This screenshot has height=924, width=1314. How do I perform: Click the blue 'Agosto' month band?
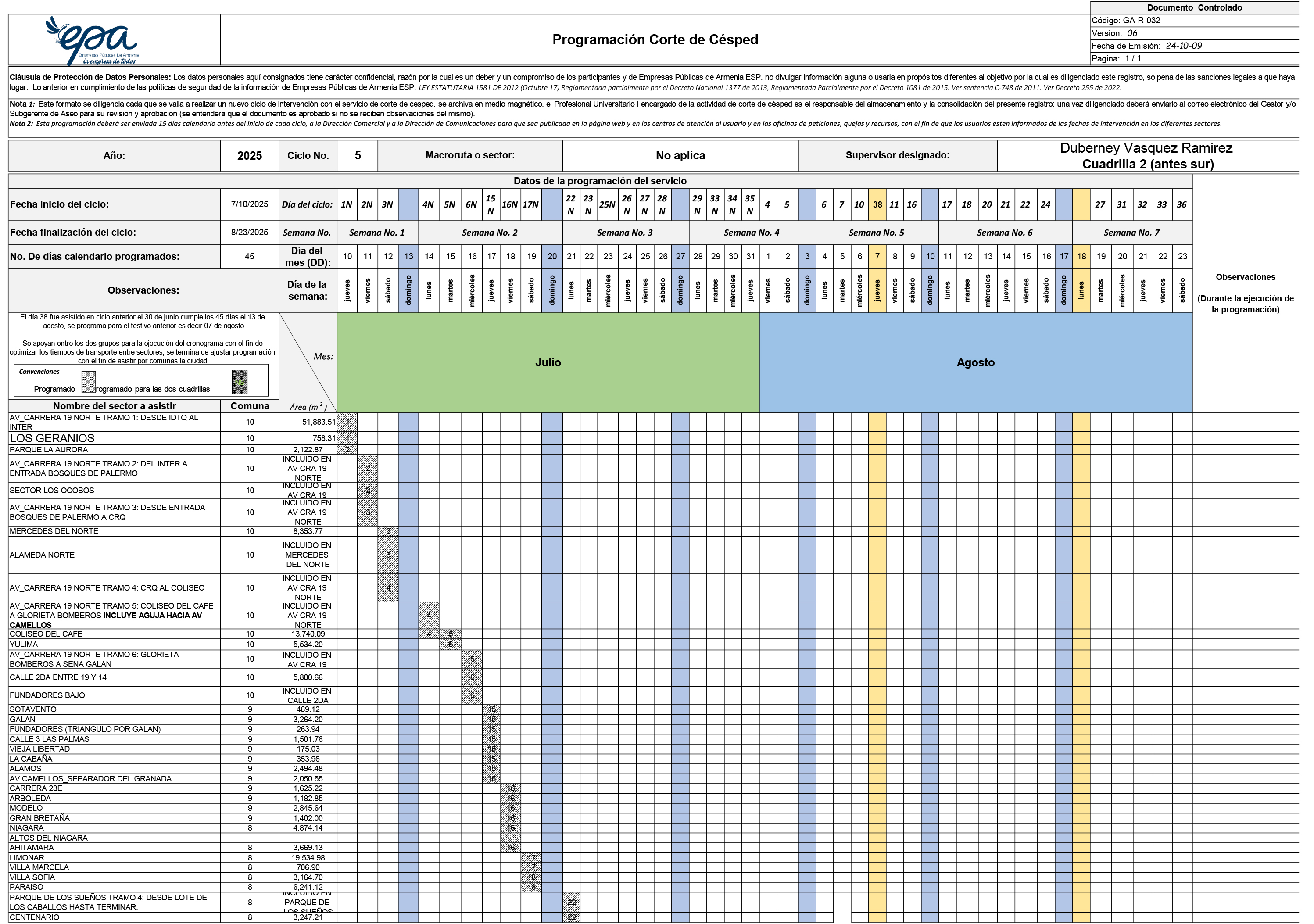[976, 362]
